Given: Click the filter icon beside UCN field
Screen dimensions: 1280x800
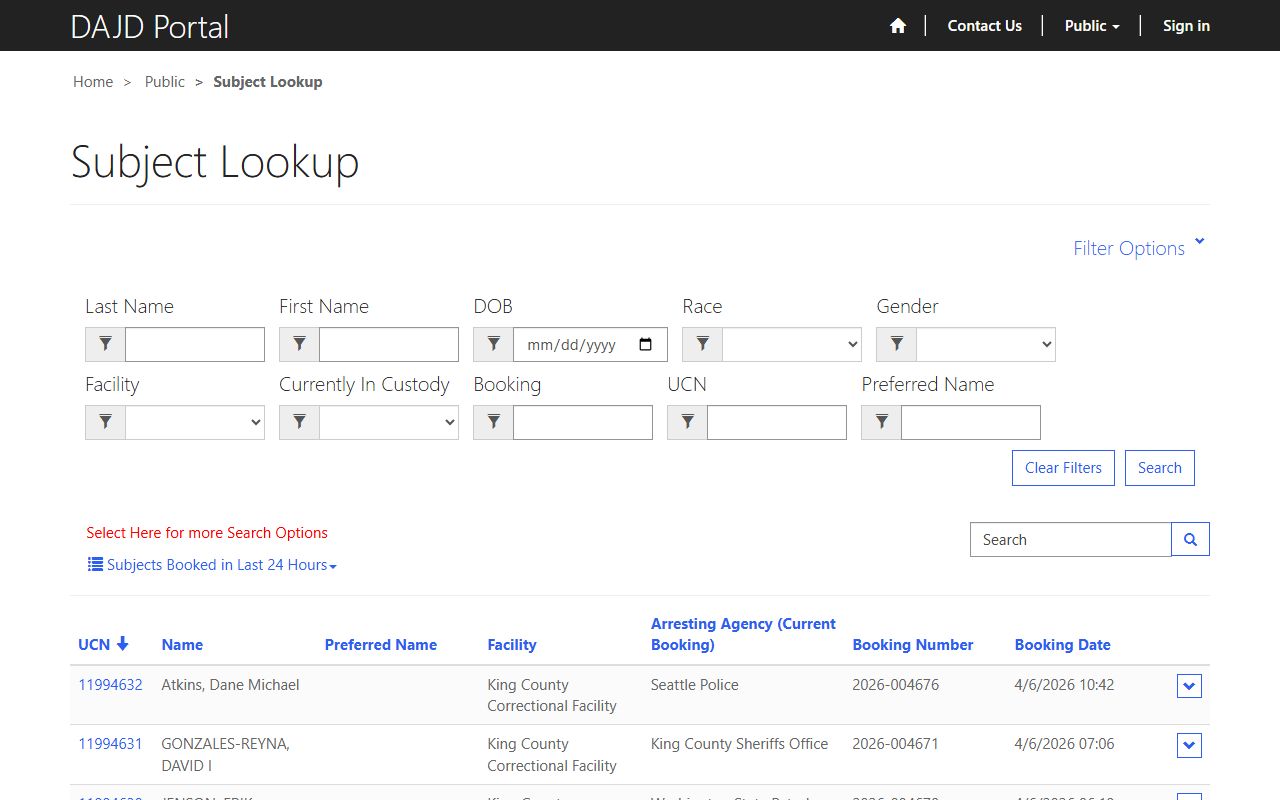Looking at the screenshot, I should (x=687, y=423).
